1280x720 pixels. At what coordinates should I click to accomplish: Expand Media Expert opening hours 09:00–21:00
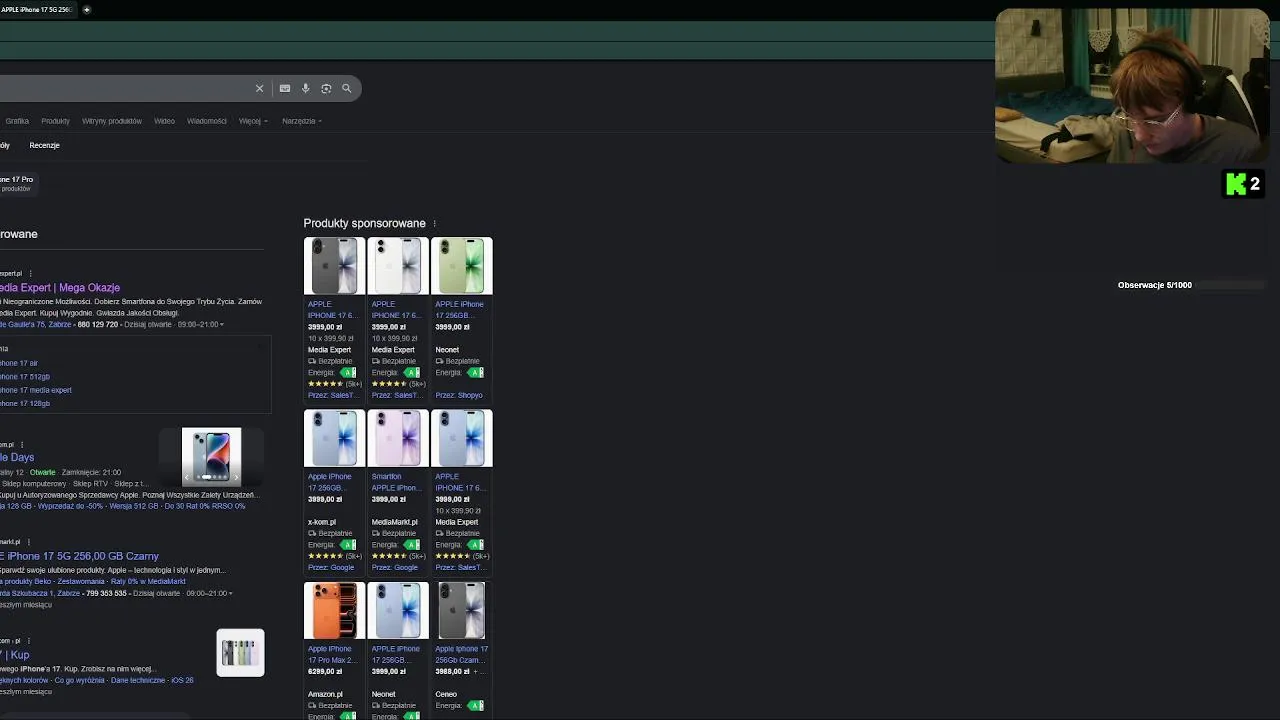(x=201, y=325)
